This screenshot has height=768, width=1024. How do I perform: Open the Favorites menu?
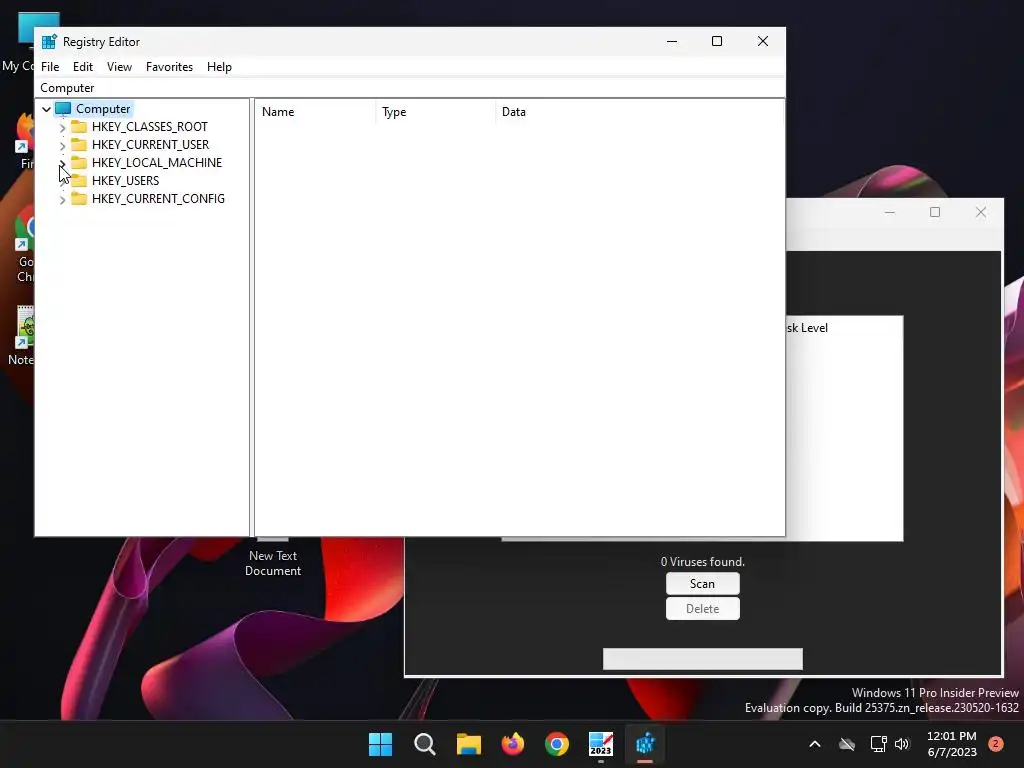(x=169, y=67)
